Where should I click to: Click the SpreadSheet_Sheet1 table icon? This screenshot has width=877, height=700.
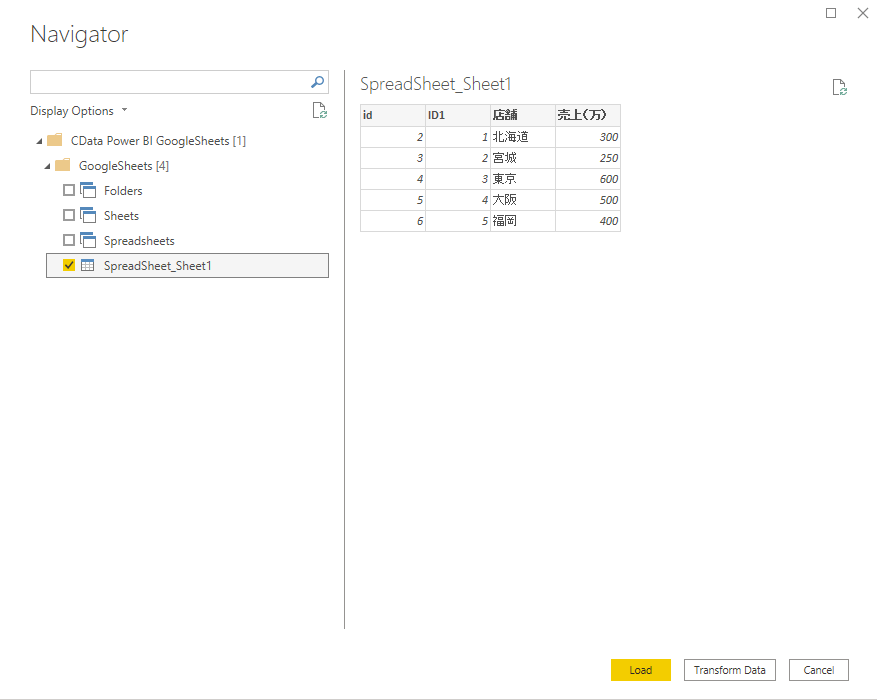pos(88,266)
